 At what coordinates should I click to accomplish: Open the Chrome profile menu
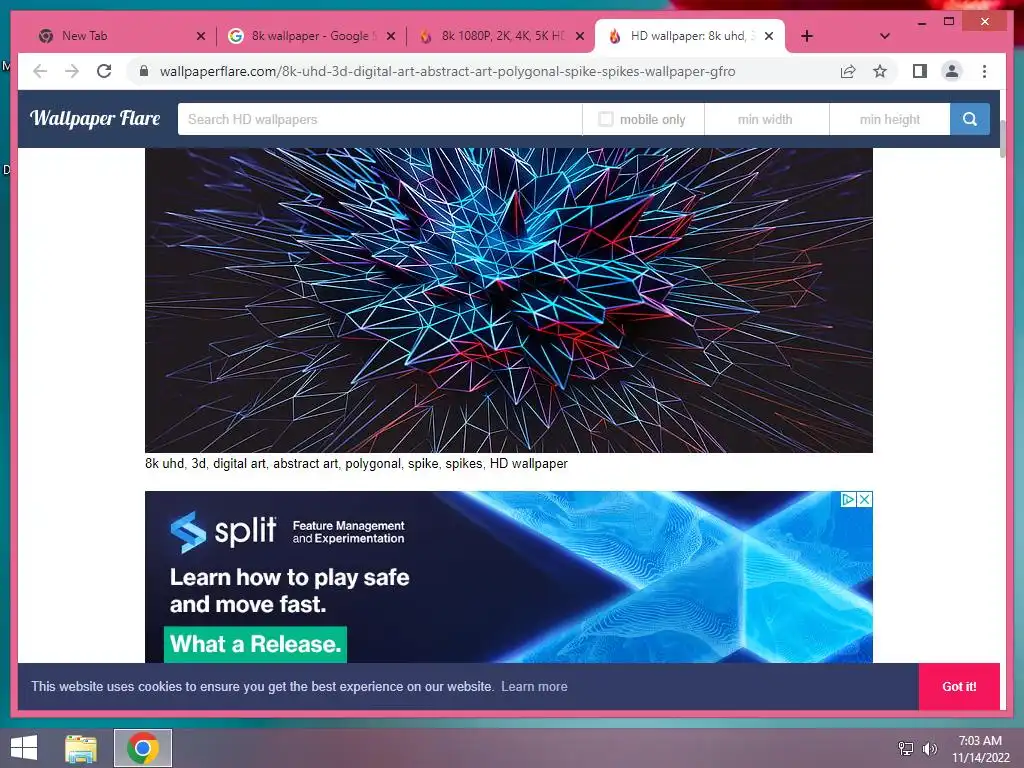click(x=952, y=71)
